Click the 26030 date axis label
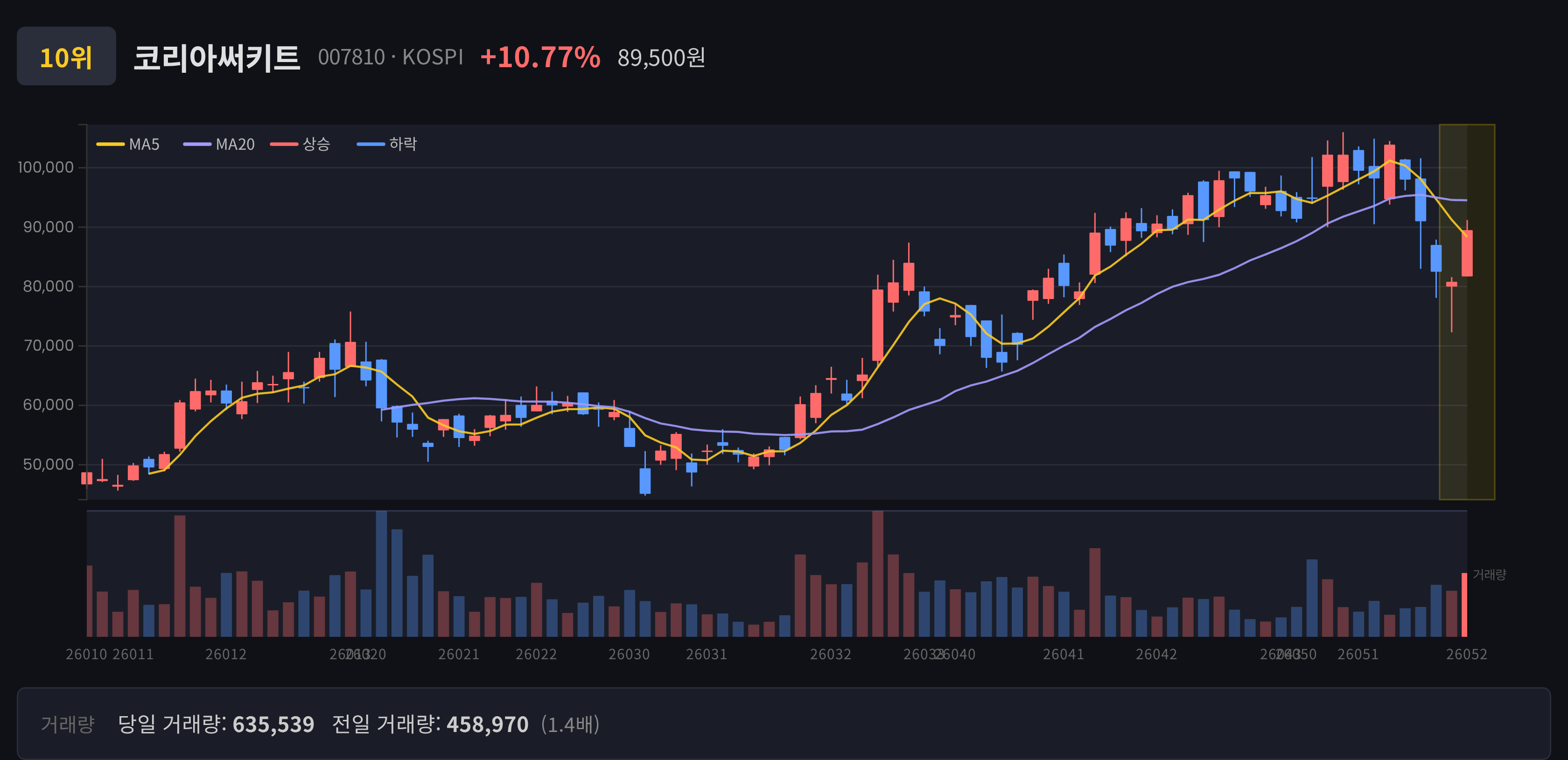 [630, 654]
